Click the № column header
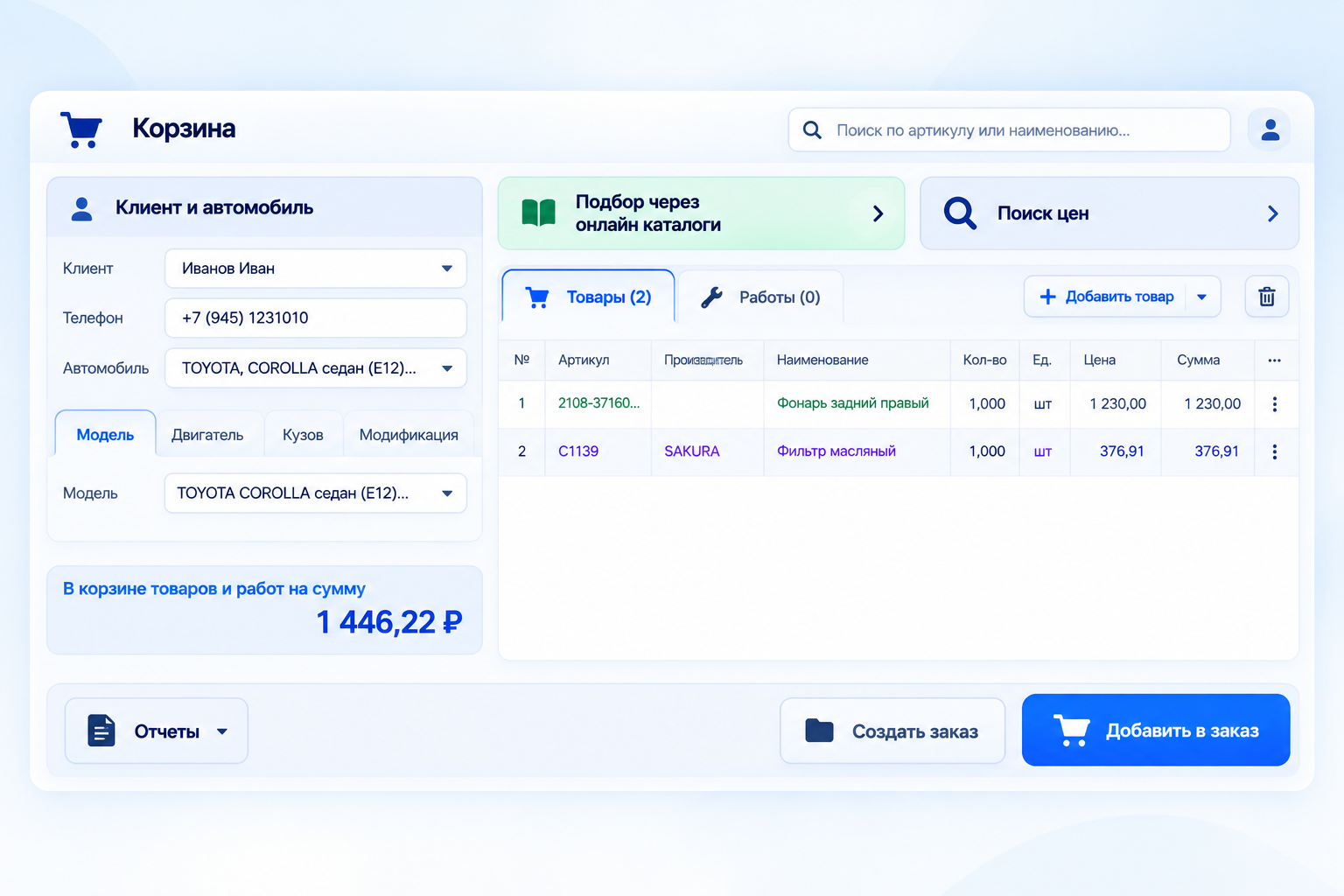 [521, 360]
